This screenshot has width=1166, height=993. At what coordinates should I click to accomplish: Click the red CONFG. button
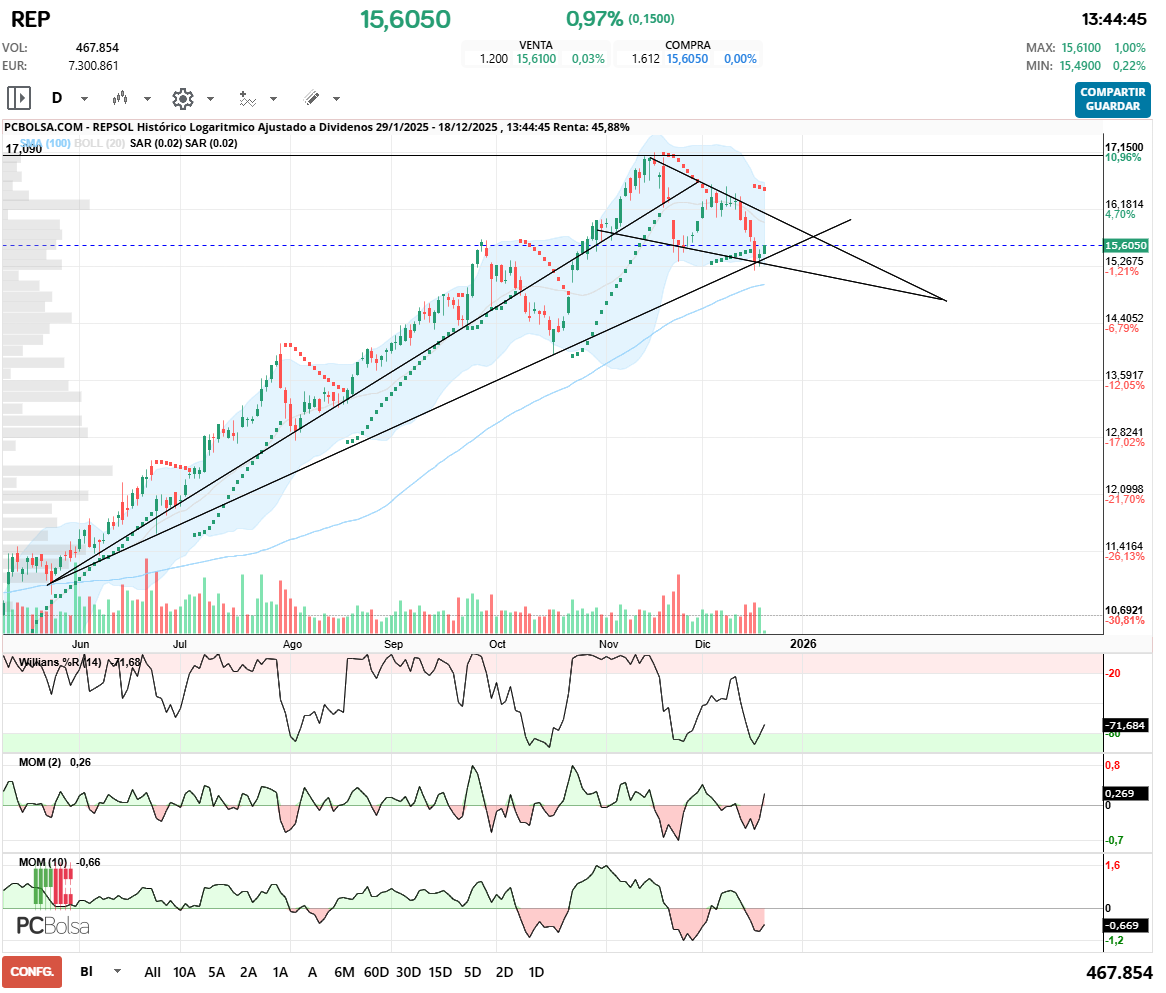coord(32,971)
